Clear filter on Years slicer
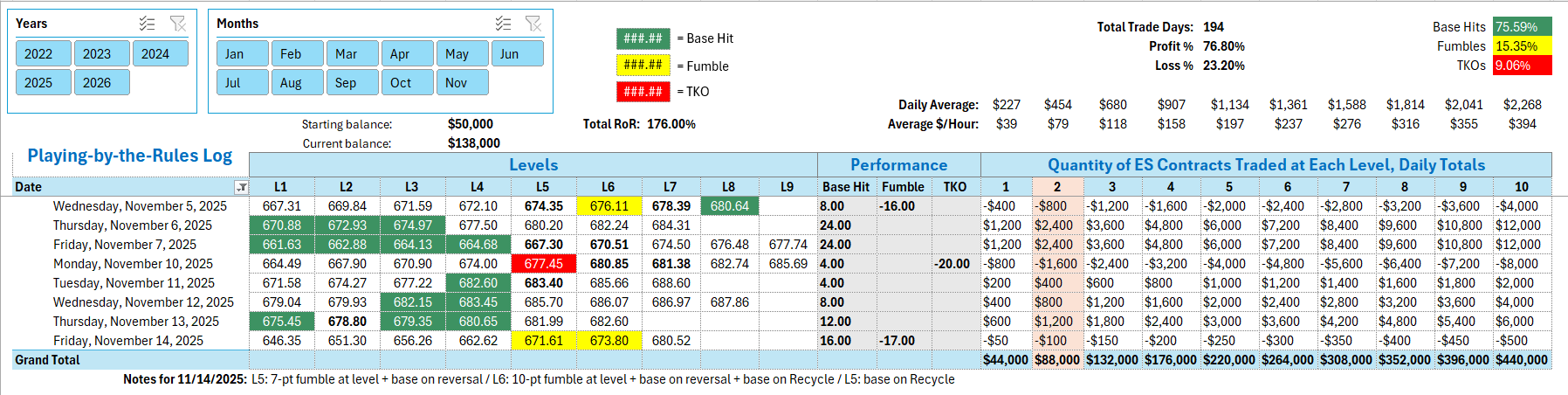1568x395 pixels. tap(178, 24)
